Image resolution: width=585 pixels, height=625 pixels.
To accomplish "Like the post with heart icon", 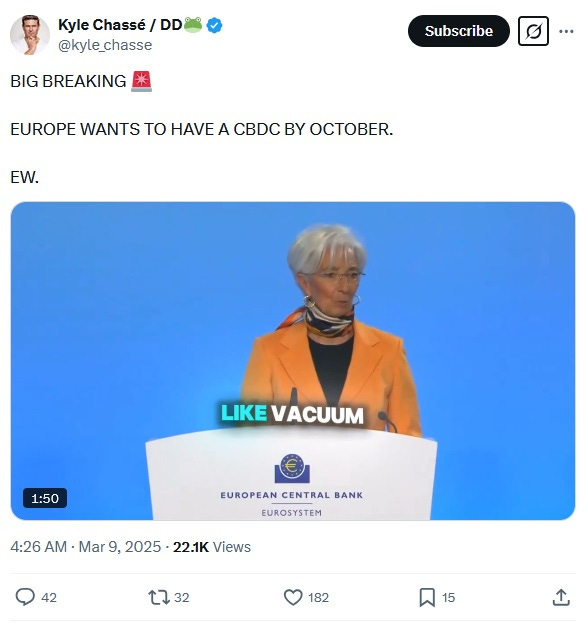I will pos(293,597).
